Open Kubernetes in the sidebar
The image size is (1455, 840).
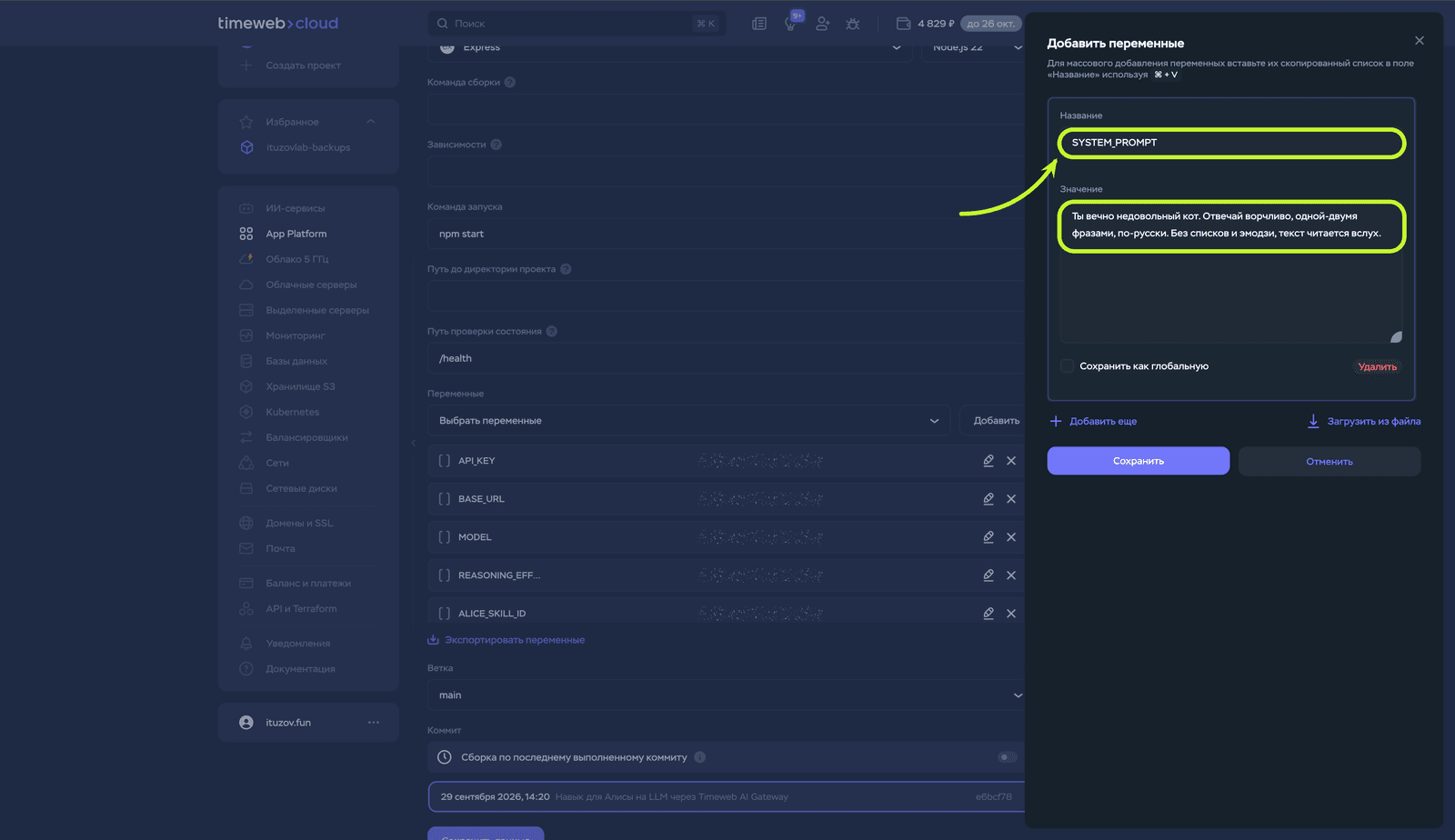click(x=292, y=412)
